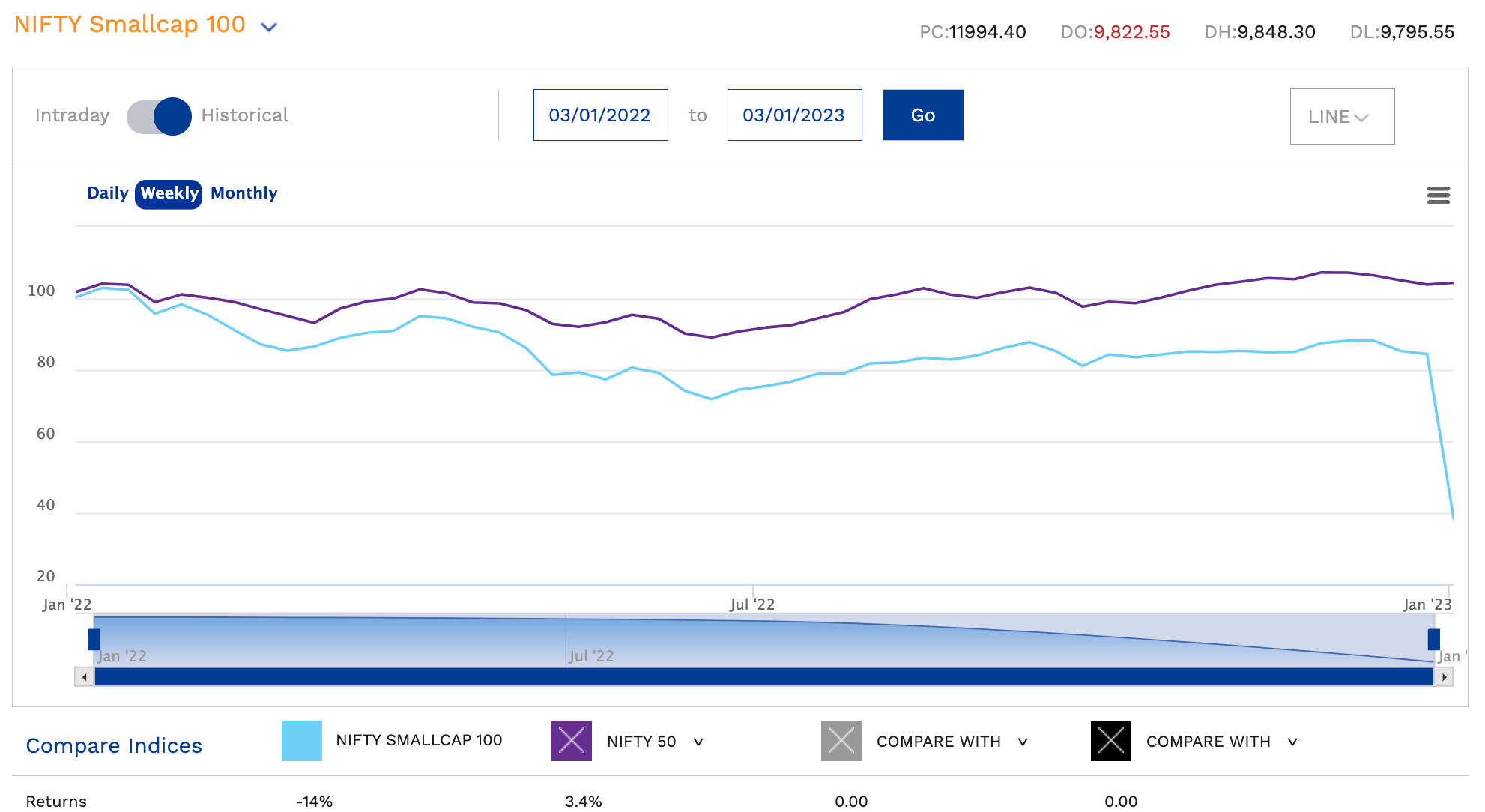Toggle the Intraday/Historical switch
Screen dimensions: 1485x812
159,116
